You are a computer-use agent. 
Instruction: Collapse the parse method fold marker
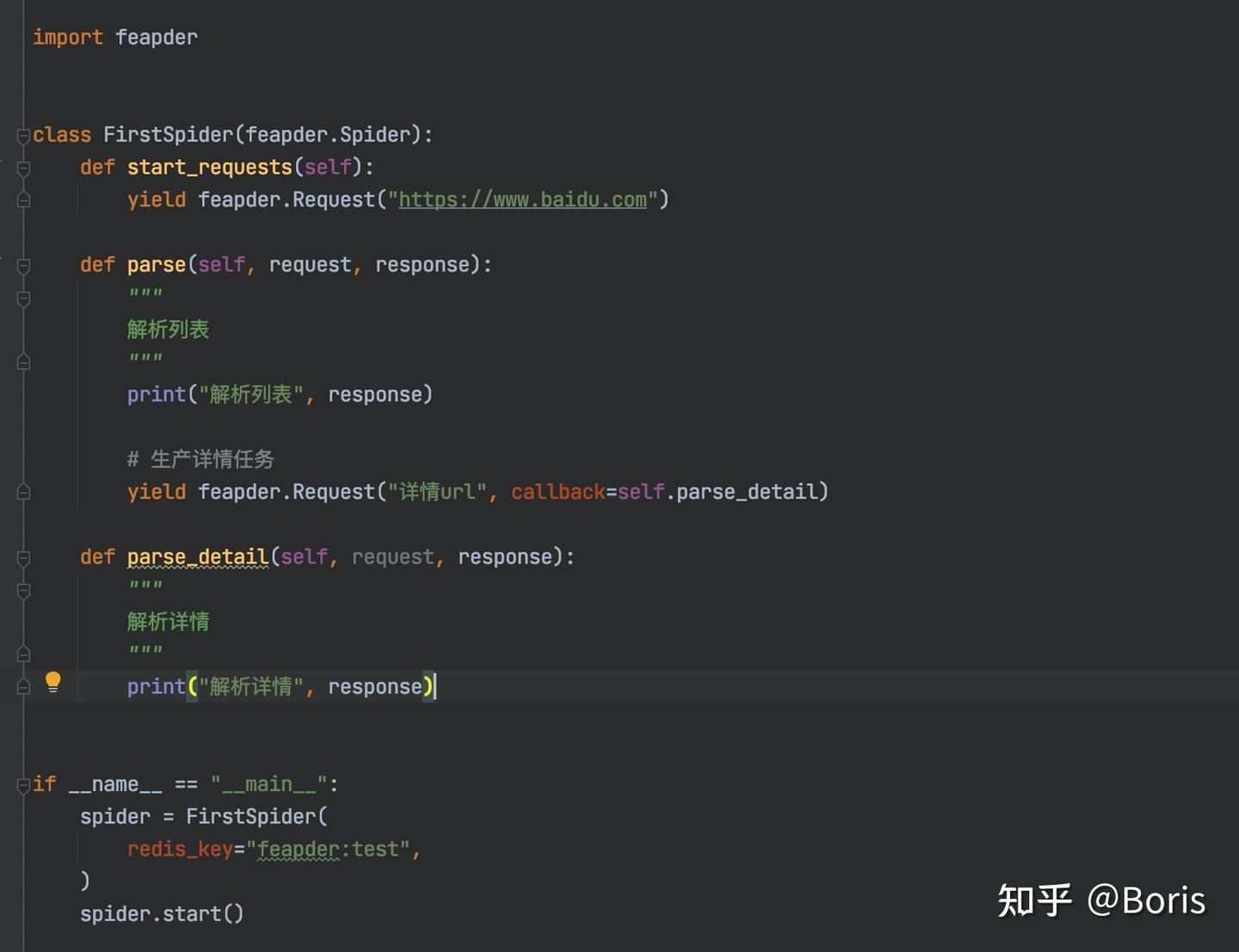pos(23,266)
